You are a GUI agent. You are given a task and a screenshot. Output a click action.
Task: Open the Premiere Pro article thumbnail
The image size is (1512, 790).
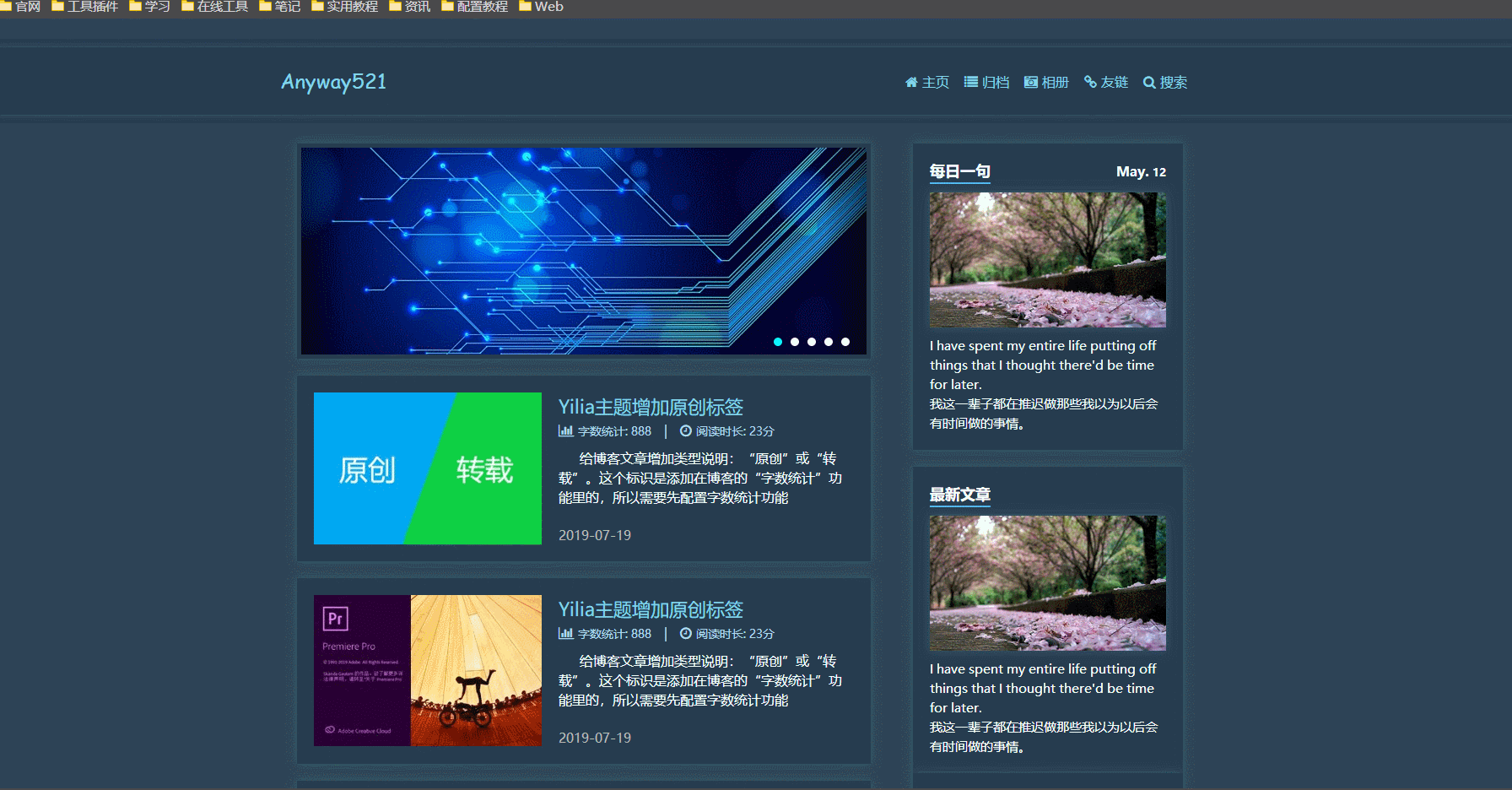(428, 670)
